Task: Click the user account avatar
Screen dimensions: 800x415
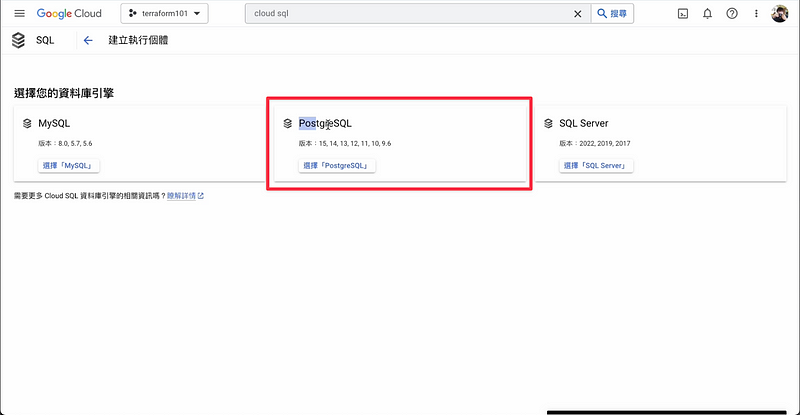Action: tap(780, 14)
